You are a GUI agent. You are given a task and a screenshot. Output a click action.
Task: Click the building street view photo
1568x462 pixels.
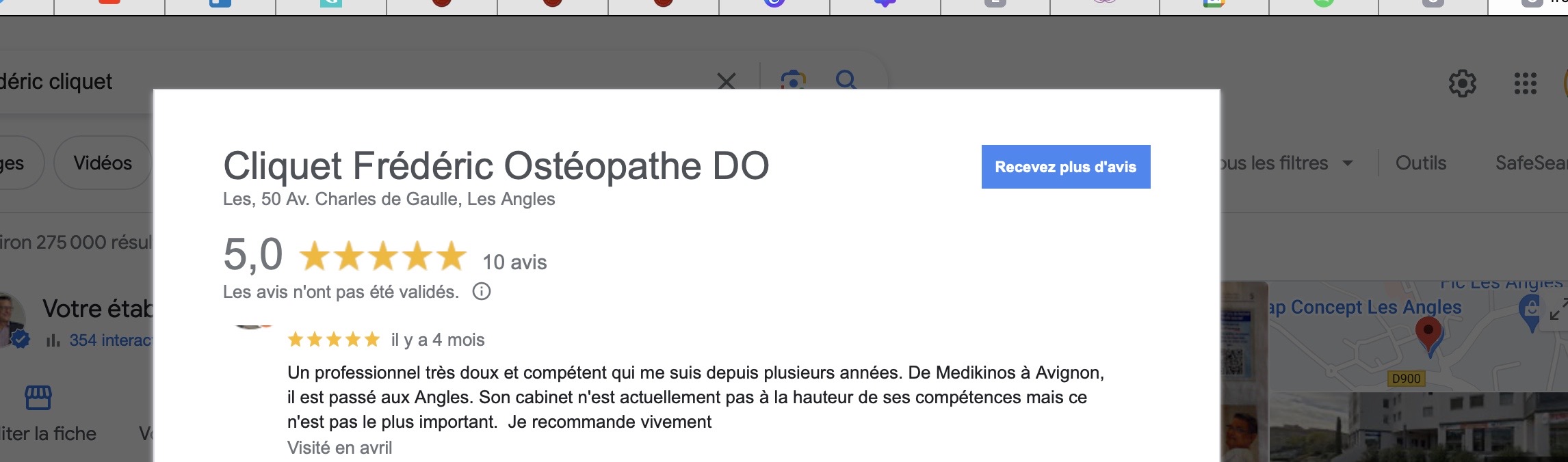click(x=1416, y=427)
